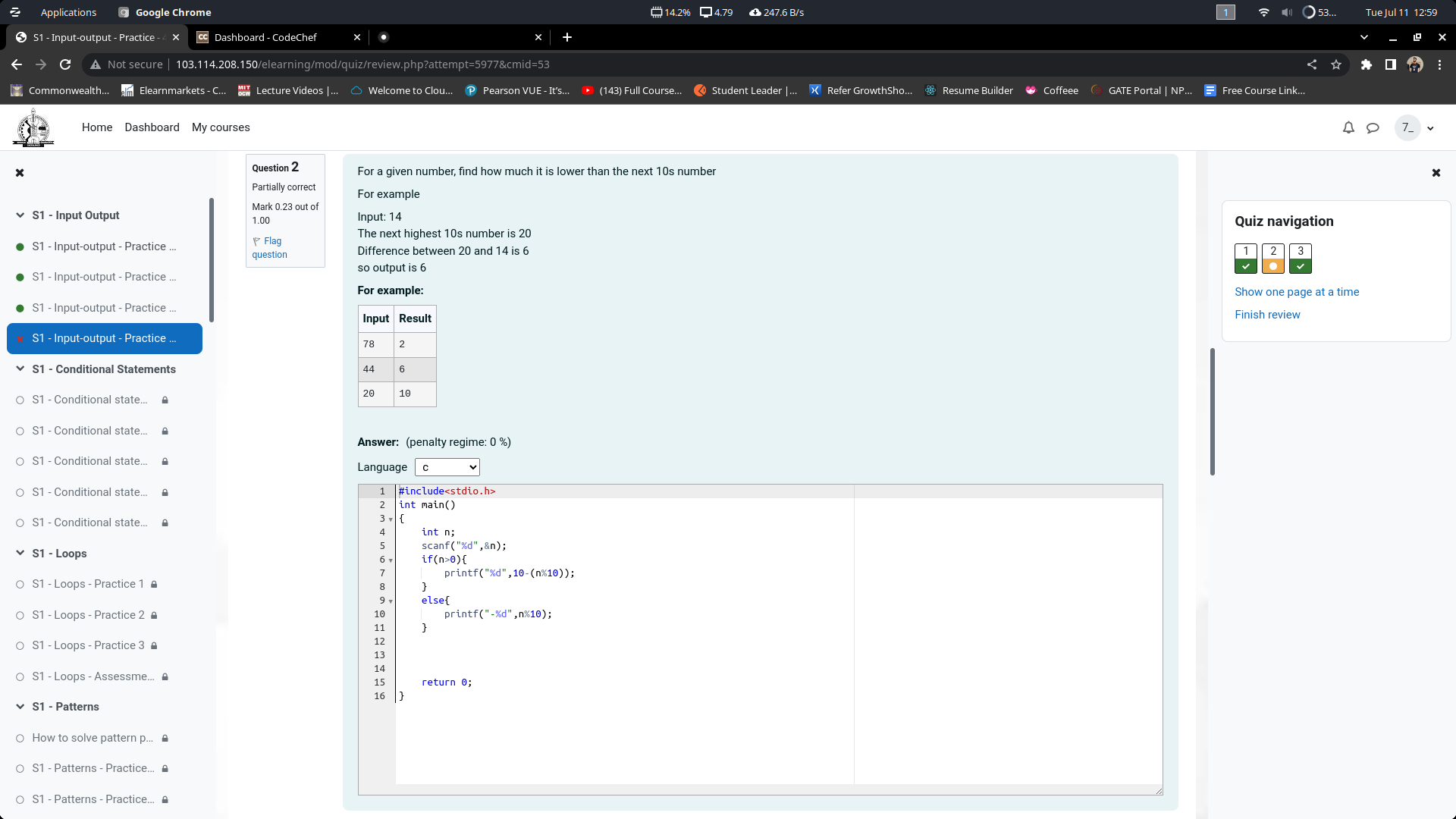Click the notifications bell icon

pyautogui.click(x=1348, y=127)
